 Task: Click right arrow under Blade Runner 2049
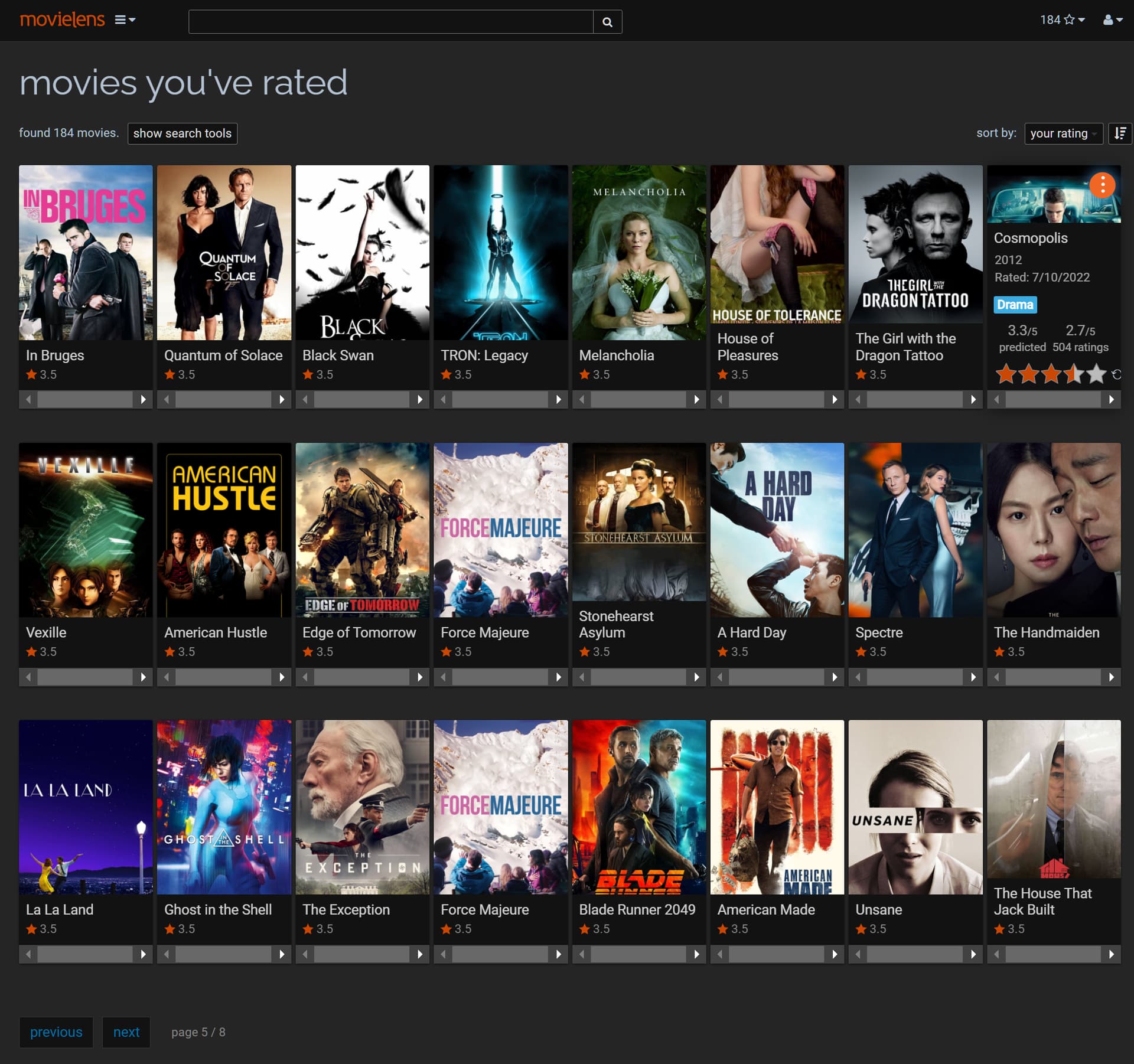(697, 954)
